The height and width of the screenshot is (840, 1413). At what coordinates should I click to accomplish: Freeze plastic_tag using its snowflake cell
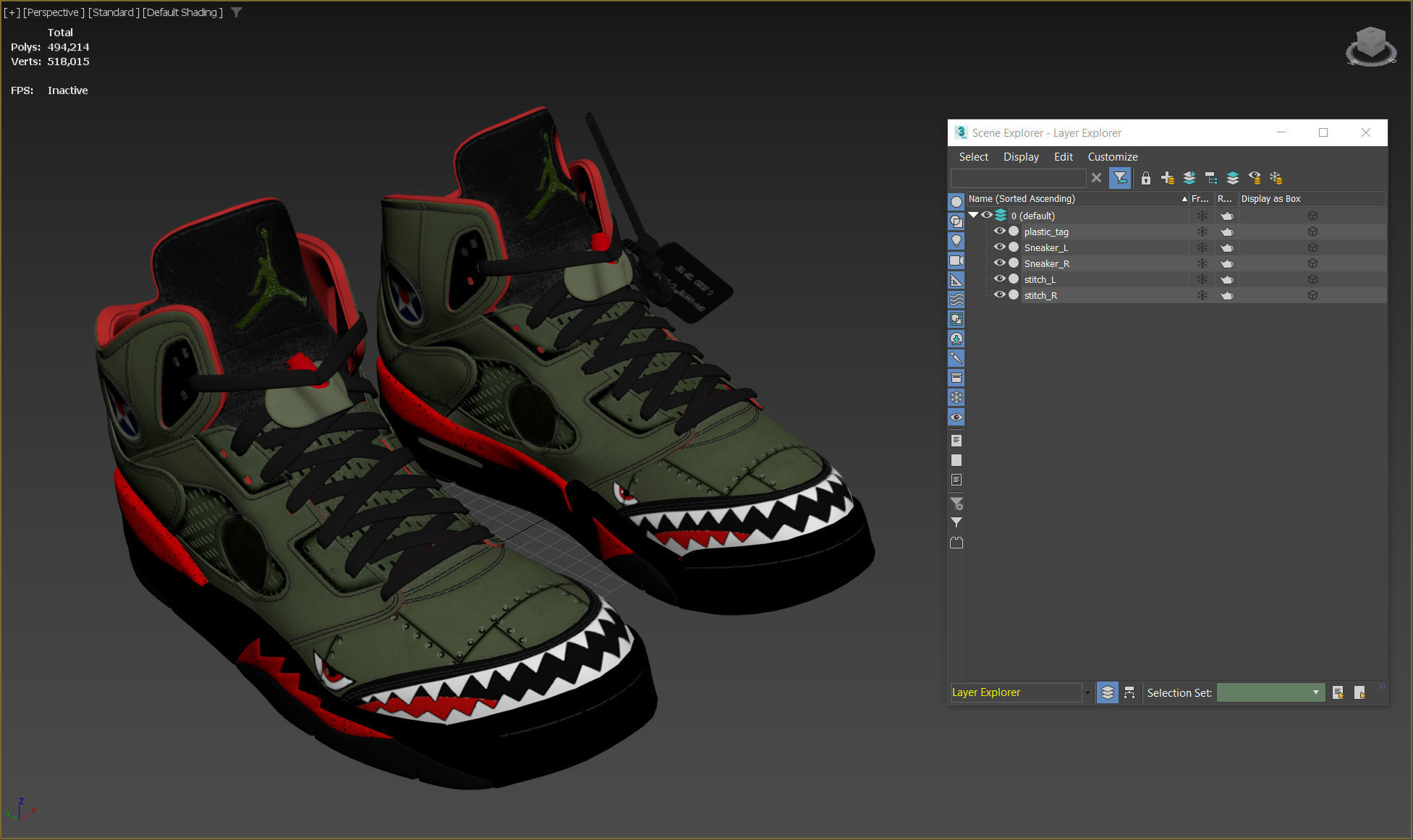click(1202, 232)
